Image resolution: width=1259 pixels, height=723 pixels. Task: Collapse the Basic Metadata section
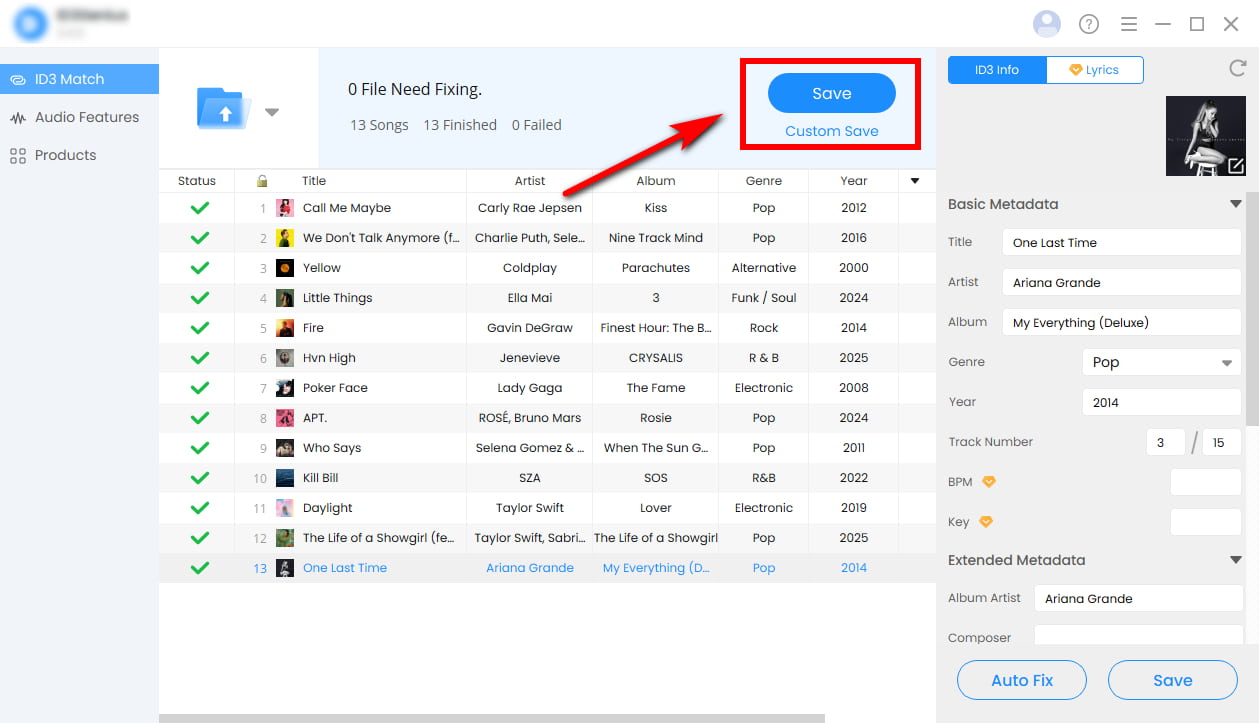(1236, 204)
